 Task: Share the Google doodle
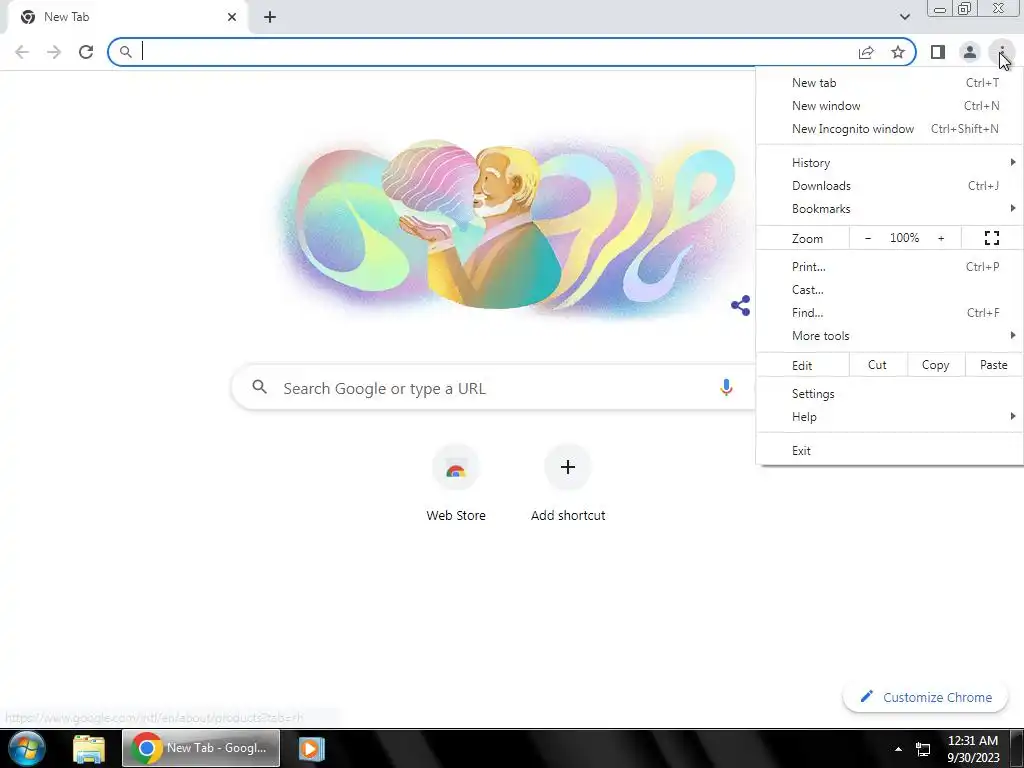[x=741, y=305]
